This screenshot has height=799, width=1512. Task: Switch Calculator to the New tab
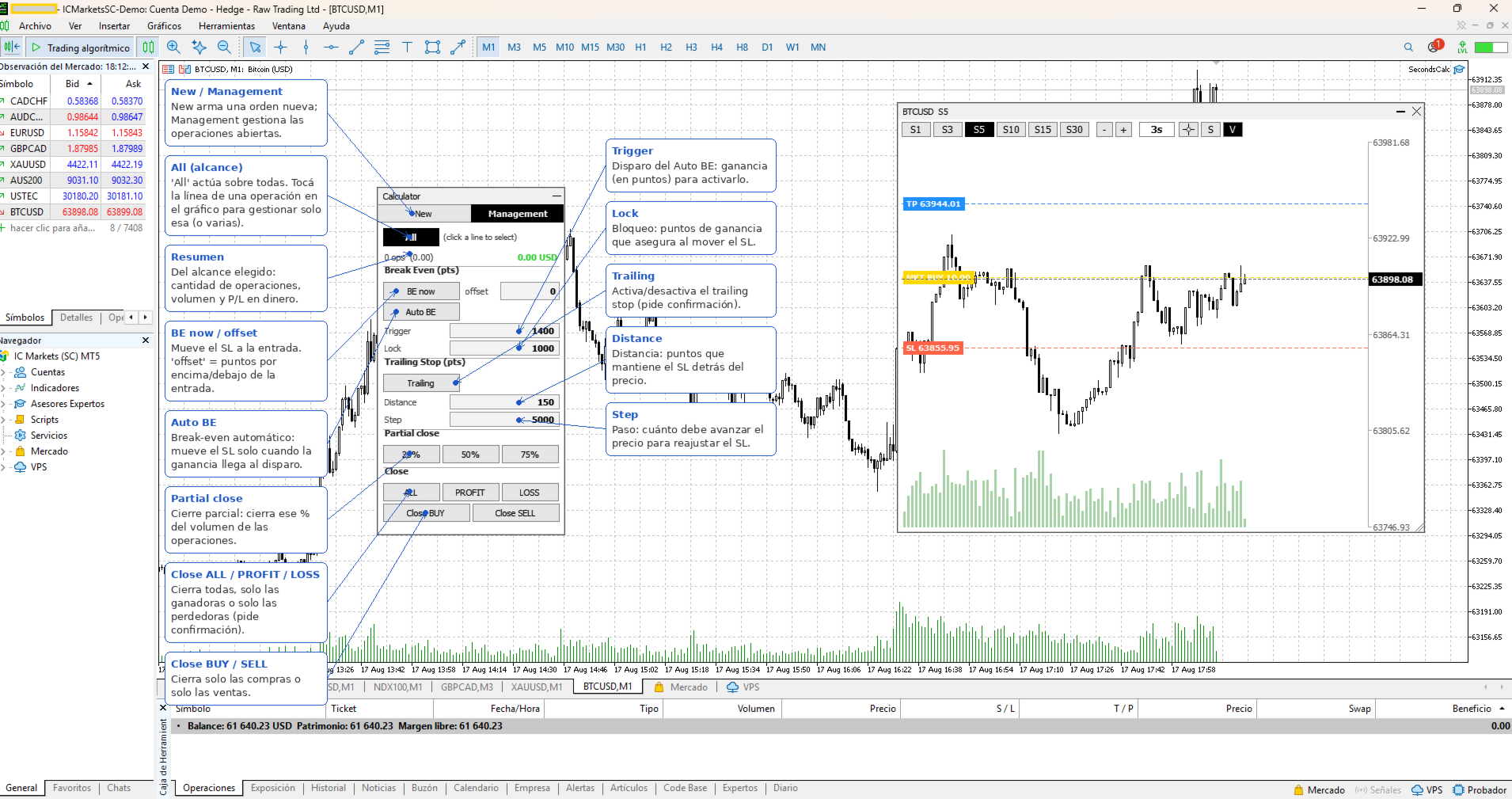[x=424, y=214]
